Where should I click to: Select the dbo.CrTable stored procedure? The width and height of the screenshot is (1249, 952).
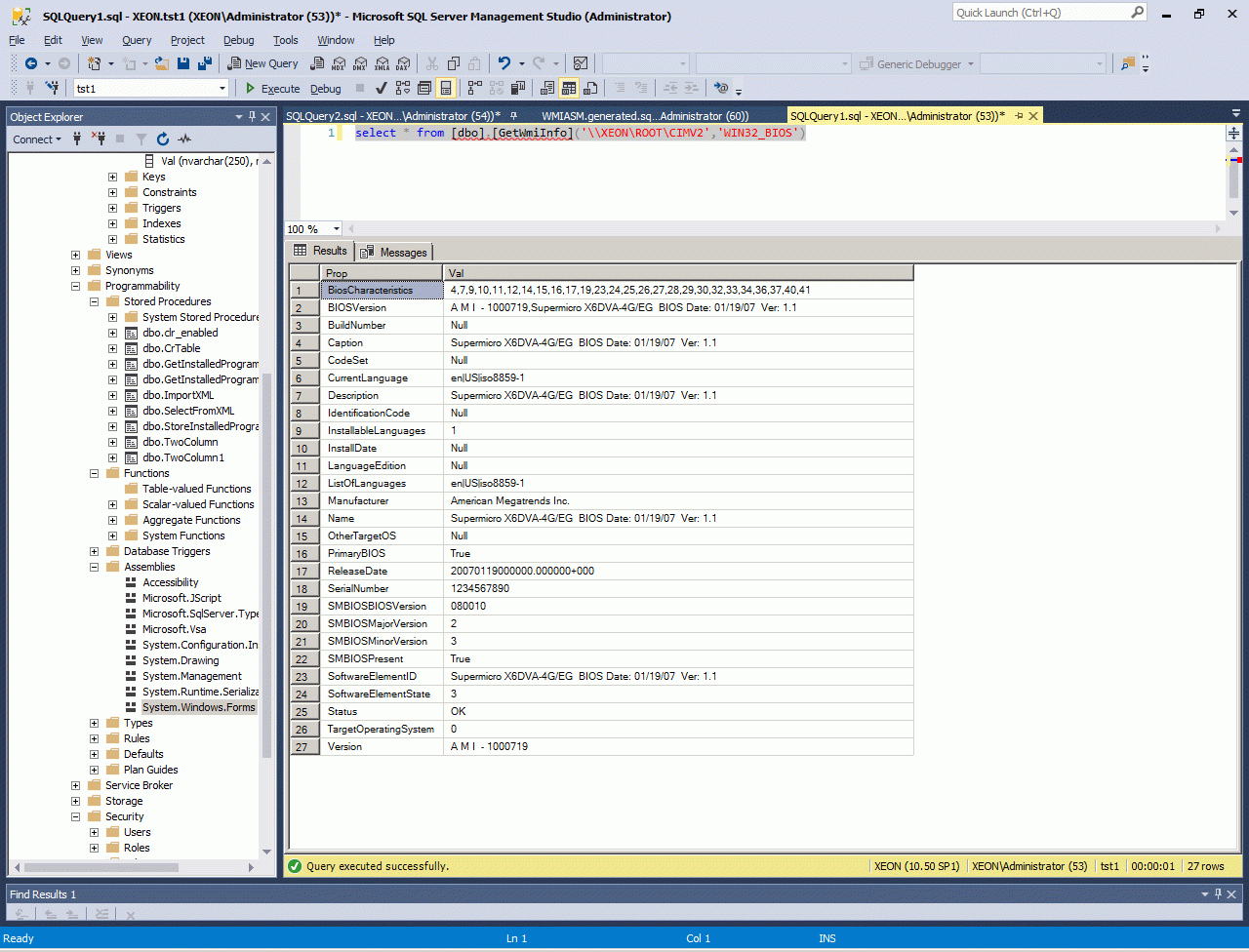coord(171,348)
